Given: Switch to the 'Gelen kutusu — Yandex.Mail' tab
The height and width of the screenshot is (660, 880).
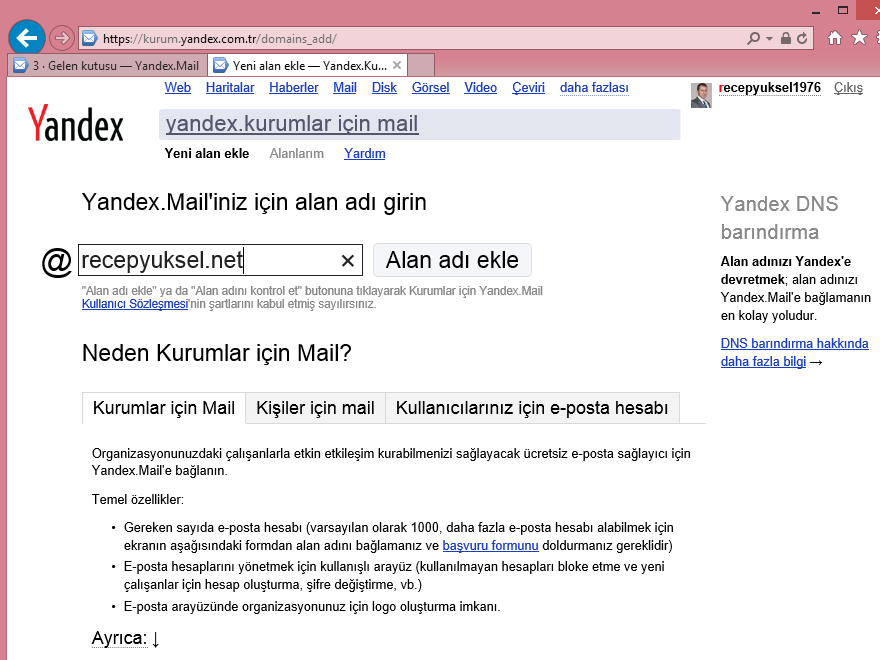Looking at the screenshot, I should 107,65.
